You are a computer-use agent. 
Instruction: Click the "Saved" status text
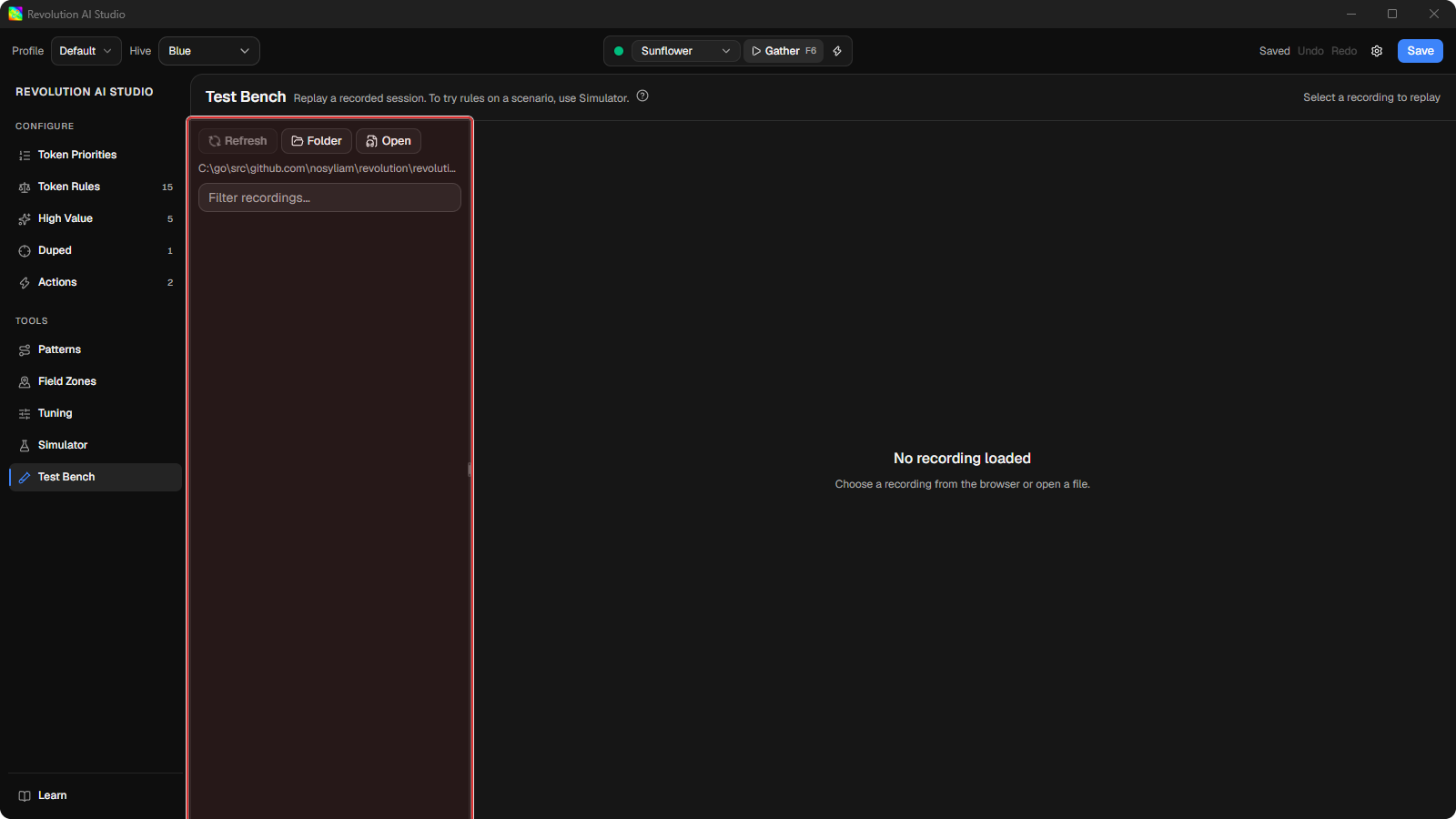tap(1275, 51)
